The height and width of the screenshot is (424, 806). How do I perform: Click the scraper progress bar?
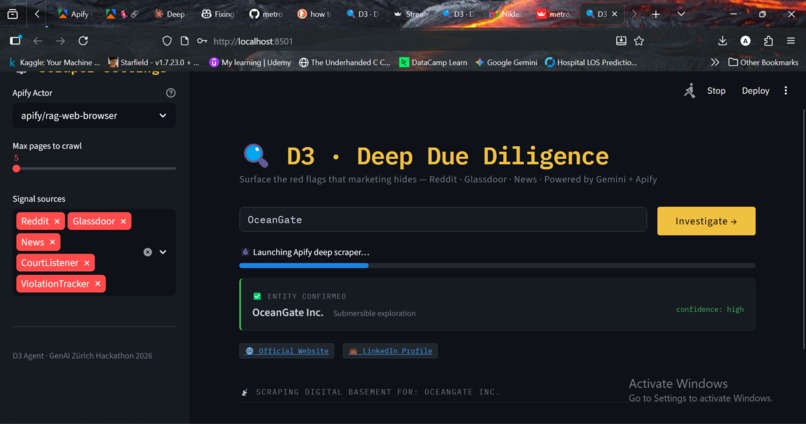497,266
